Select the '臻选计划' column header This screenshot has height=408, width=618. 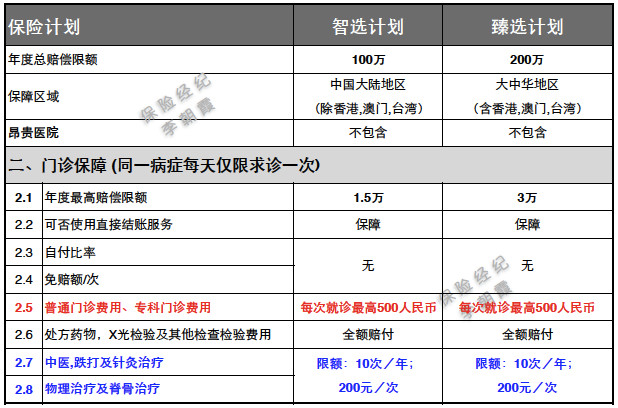[527, 26]
